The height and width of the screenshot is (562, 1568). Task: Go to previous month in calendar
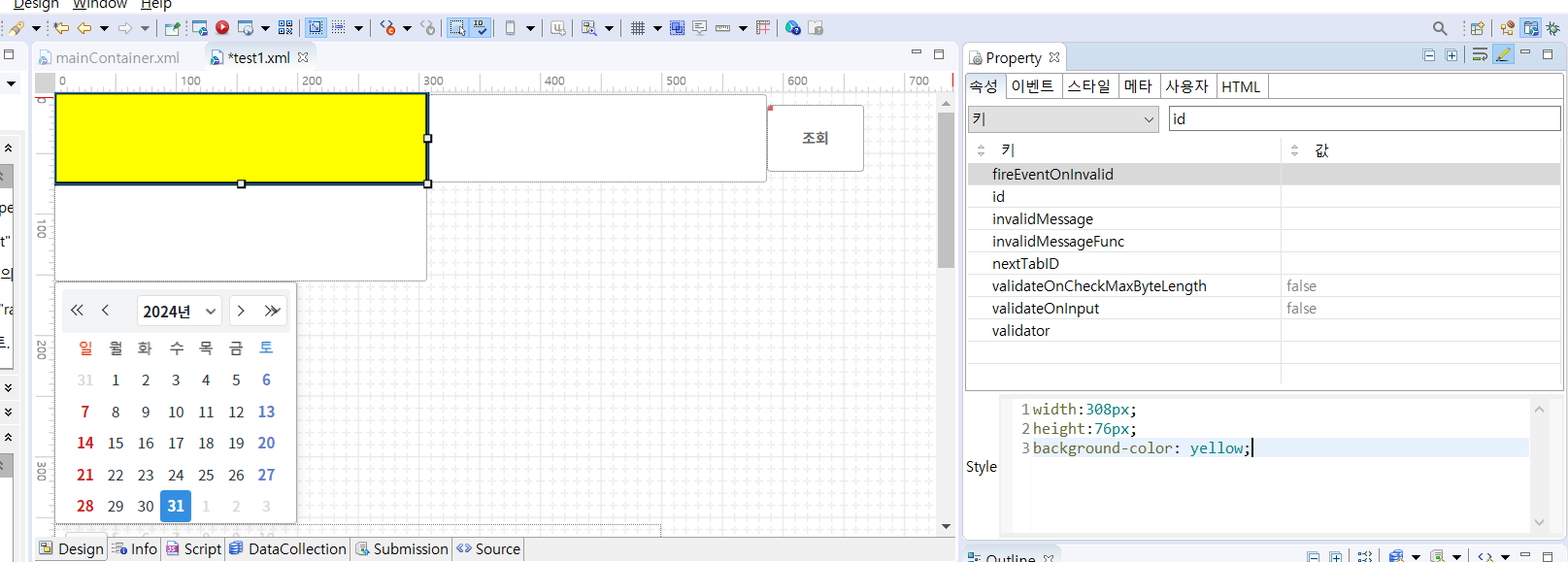coord(105,311)
